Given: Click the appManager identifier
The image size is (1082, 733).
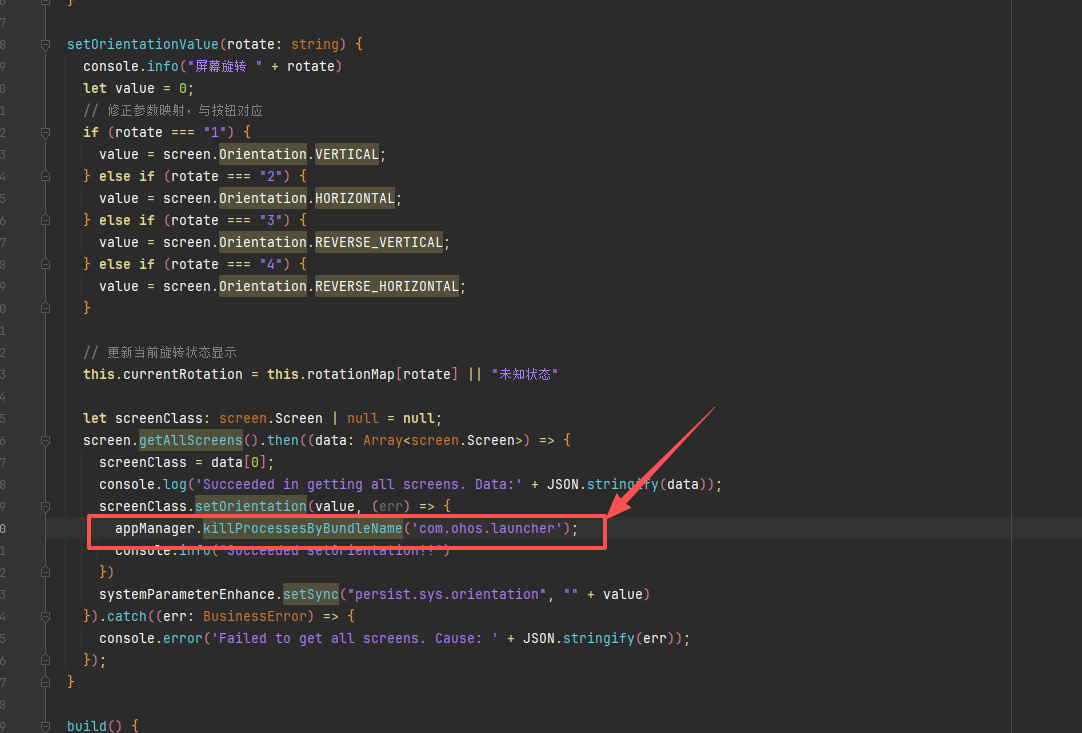Looking at the screenshot, I should pyautogui.click(x=155, y=529).
